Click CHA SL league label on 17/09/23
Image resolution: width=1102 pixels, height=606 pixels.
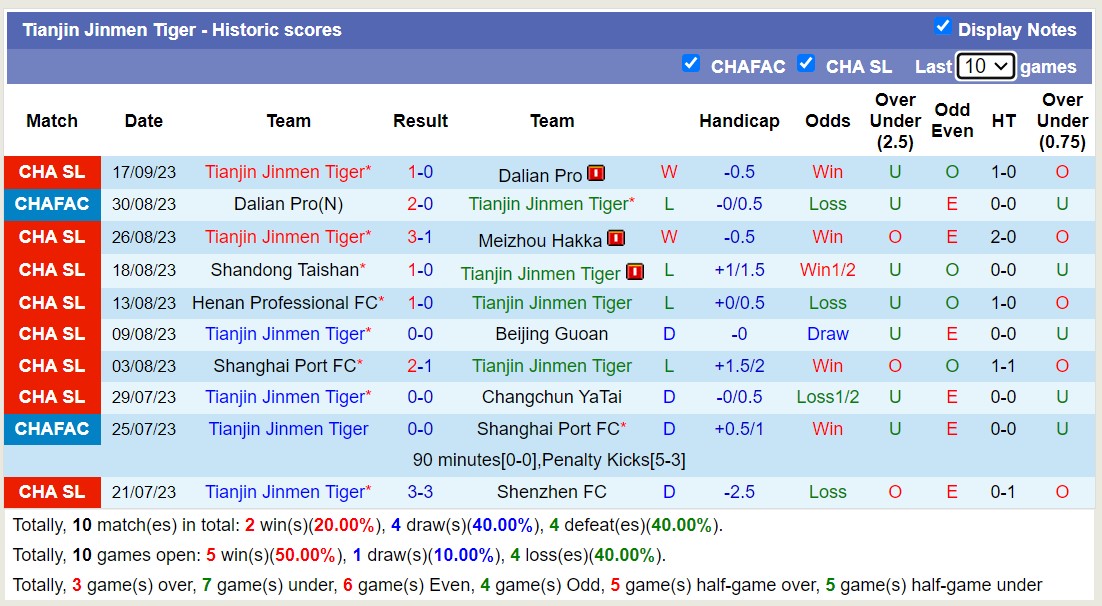pos(52,172)
